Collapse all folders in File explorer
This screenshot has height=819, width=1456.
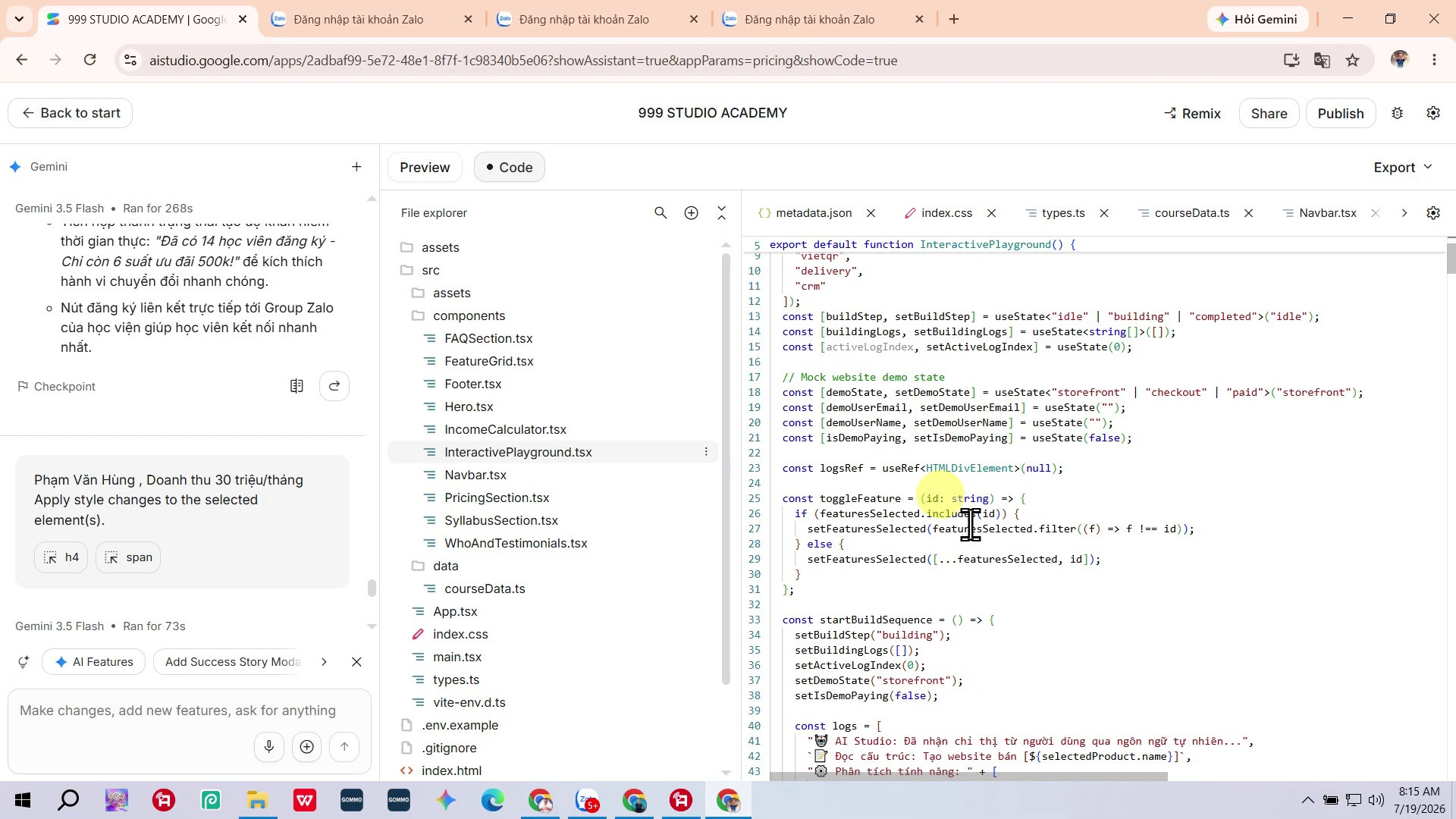tap(721, 213)
